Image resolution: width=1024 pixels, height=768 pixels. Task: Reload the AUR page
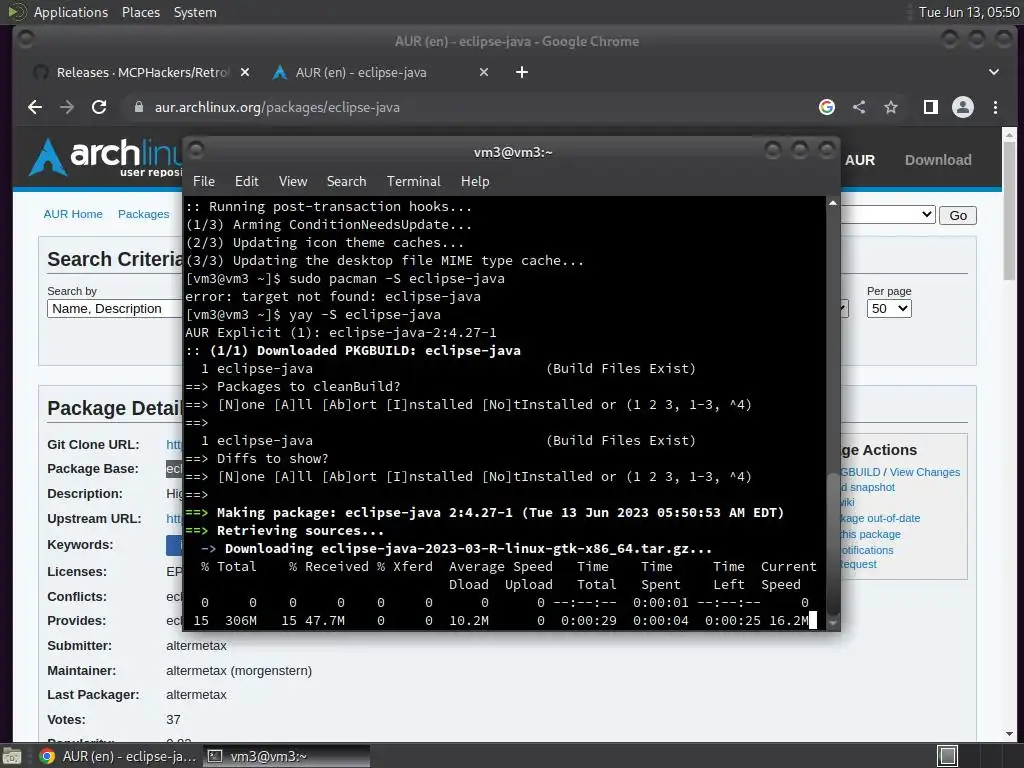click(99, 107)
